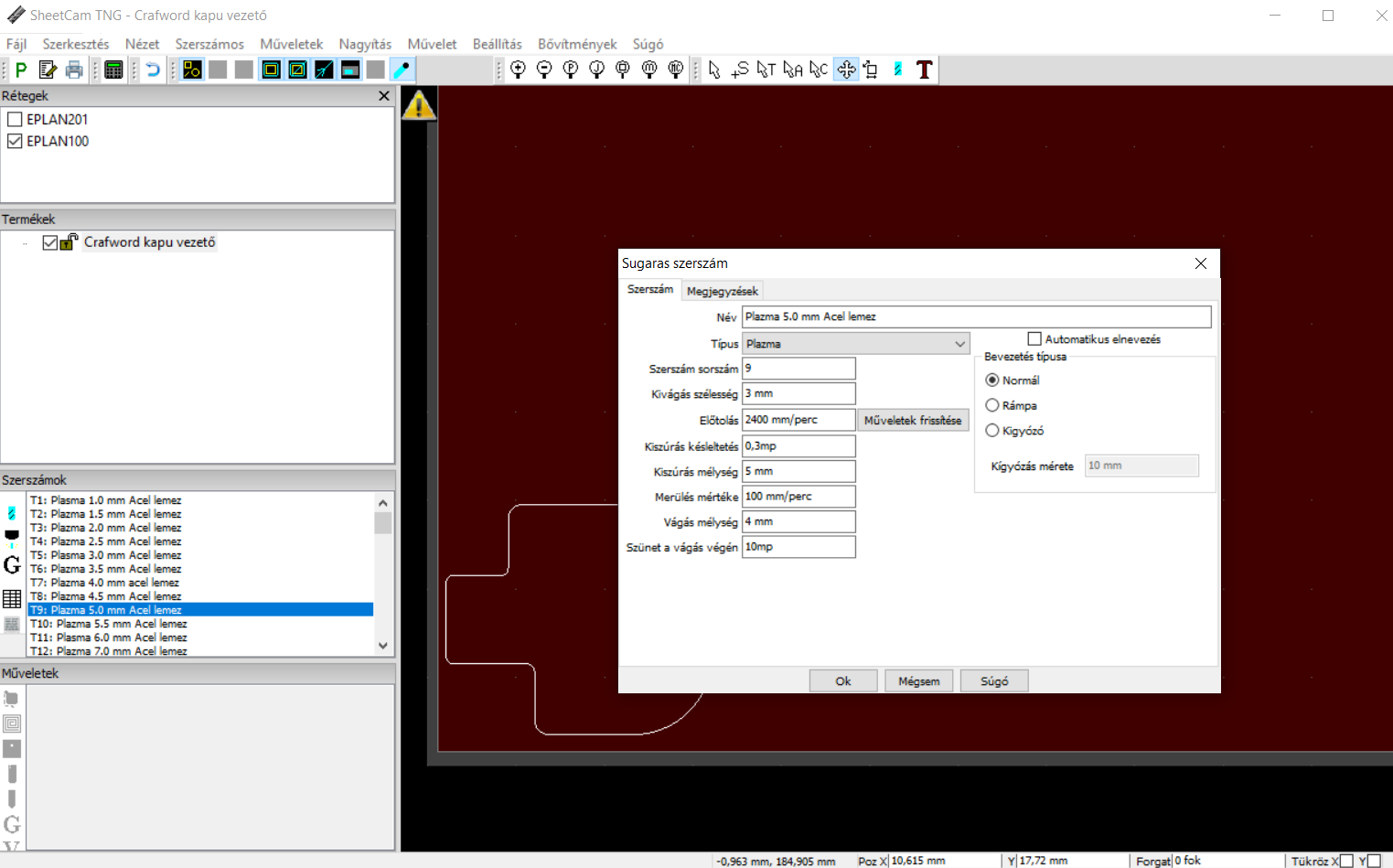The width and height of the screenshot is (1393, 868).
Task: Open the Szerszámos menu
Action: click(x=209, y=44)
